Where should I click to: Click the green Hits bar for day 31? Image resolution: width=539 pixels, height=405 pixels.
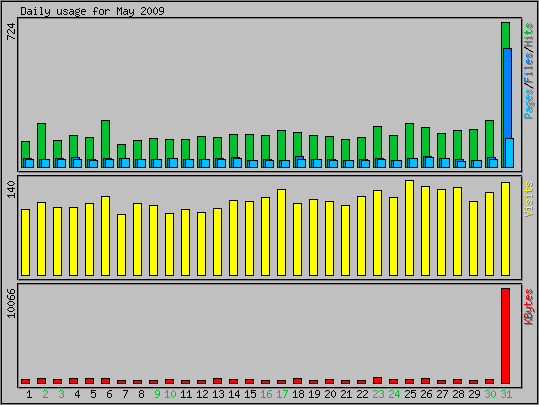coord(505,35)
